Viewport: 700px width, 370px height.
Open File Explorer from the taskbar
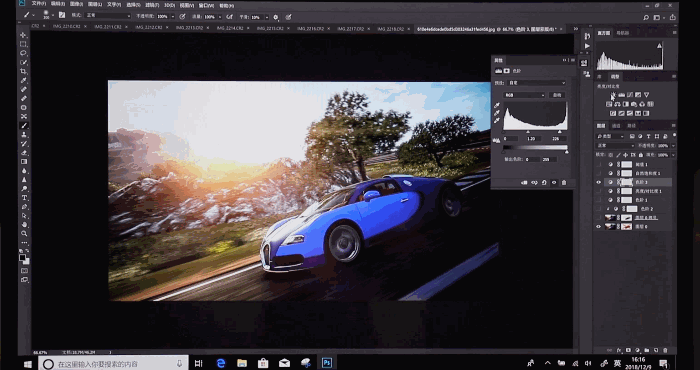(x=242, y=363)
